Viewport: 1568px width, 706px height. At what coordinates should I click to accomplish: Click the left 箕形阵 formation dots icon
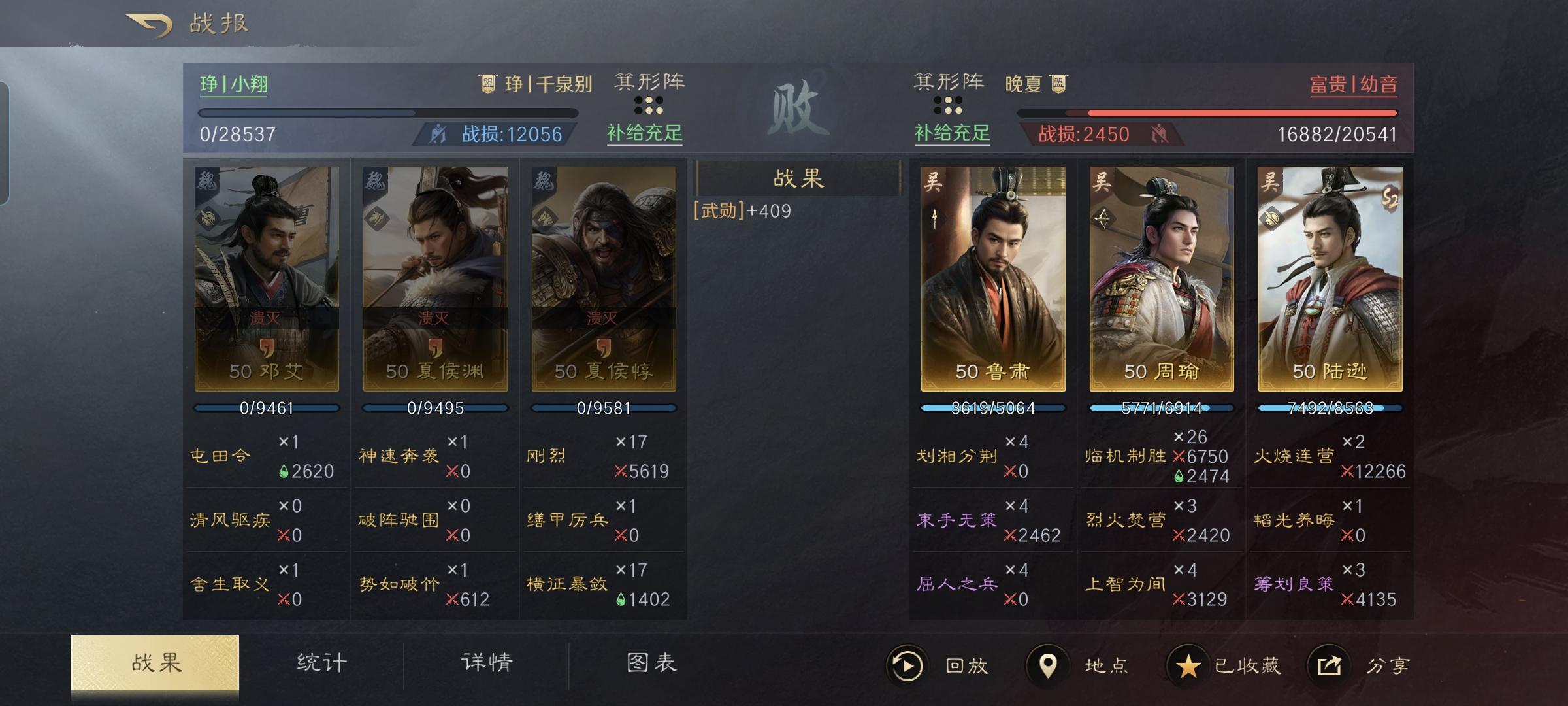649,105
